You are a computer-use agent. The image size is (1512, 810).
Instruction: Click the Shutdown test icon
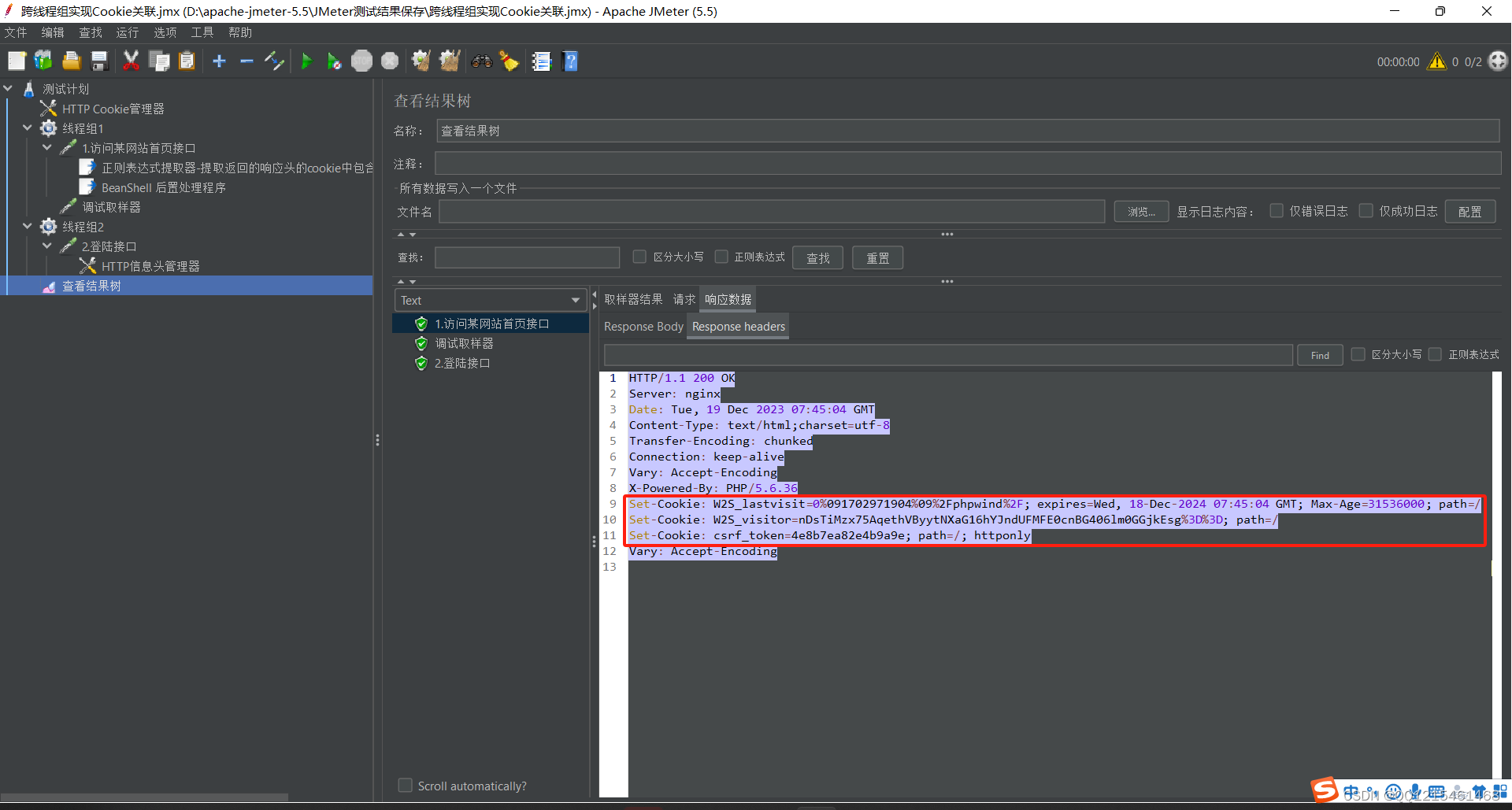click(x=390, y=61)
